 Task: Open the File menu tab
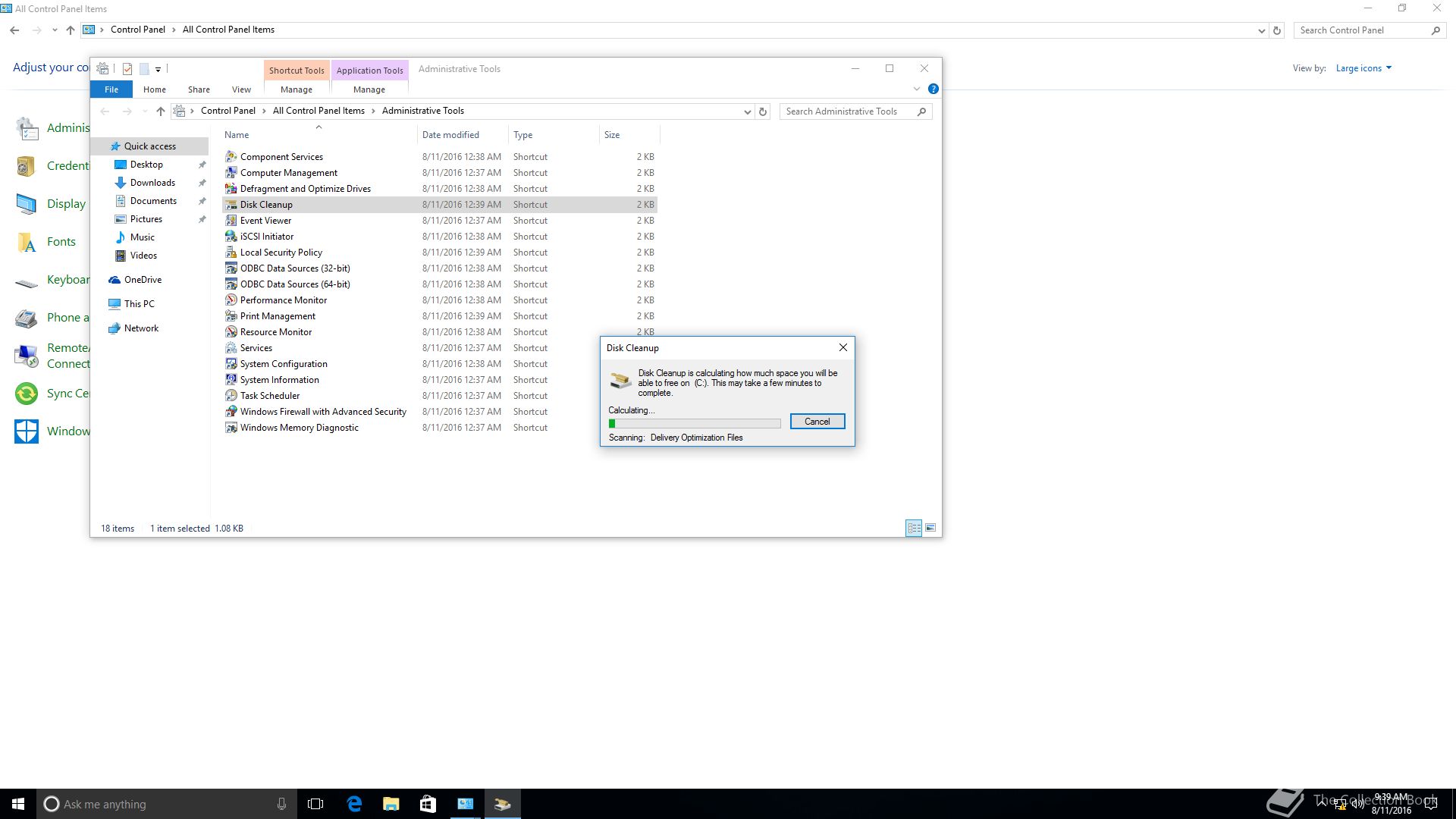111,89
